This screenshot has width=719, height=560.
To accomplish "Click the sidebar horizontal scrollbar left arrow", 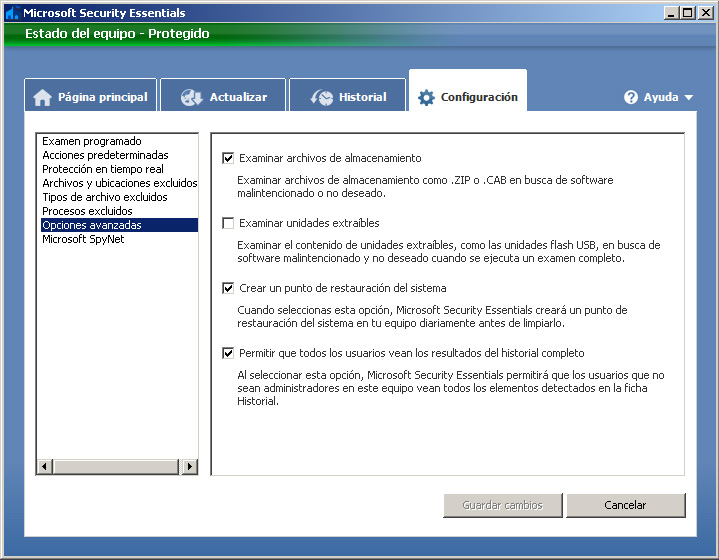I will point(44,467).
